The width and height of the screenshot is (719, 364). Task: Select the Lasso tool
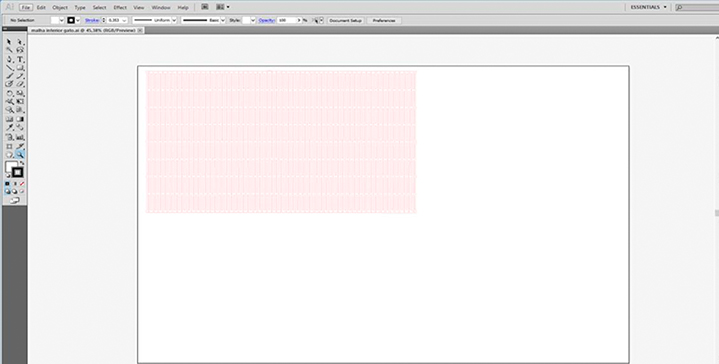(x=20, y=50)
